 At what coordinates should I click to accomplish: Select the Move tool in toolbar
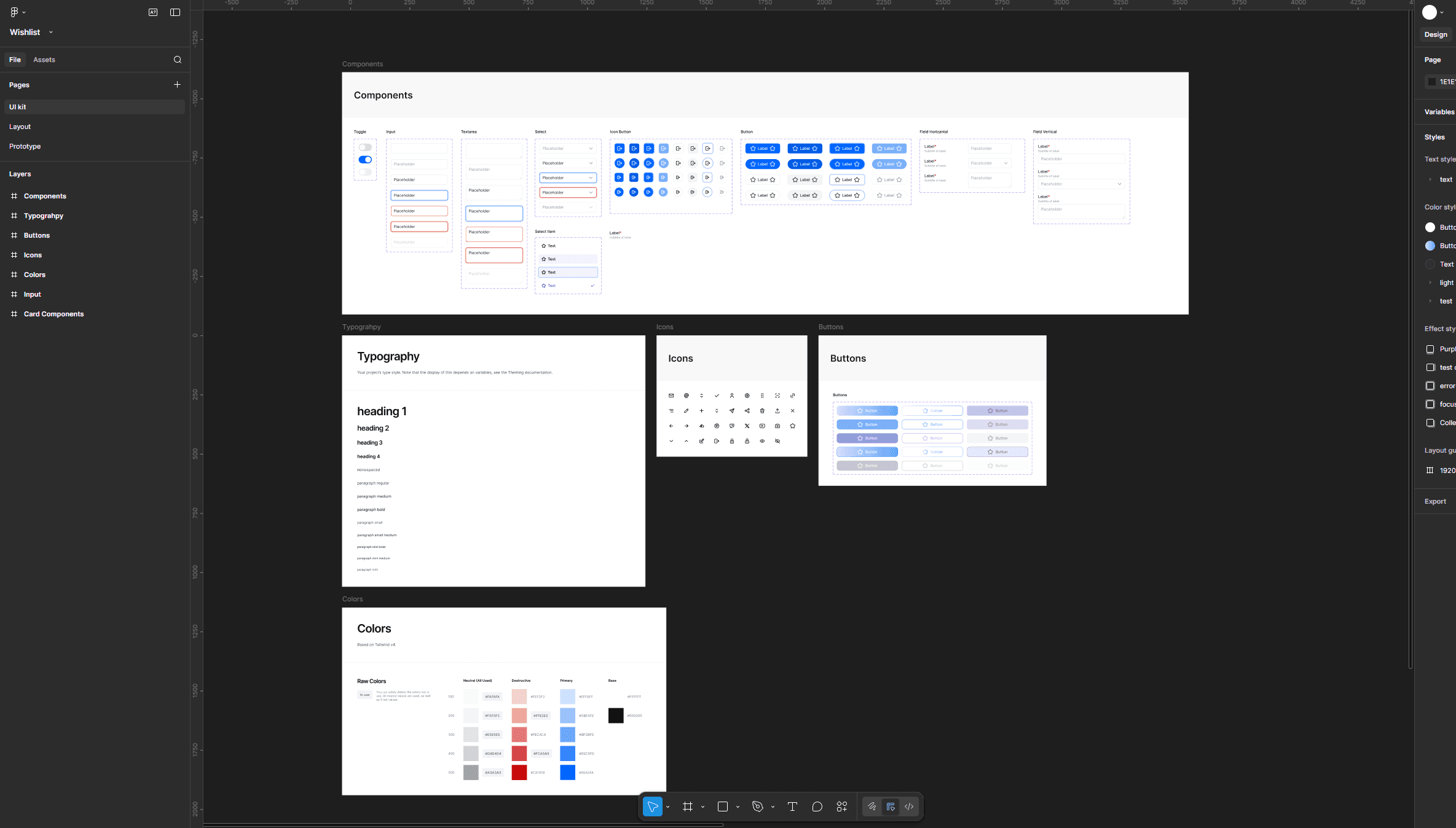[653, 807]
